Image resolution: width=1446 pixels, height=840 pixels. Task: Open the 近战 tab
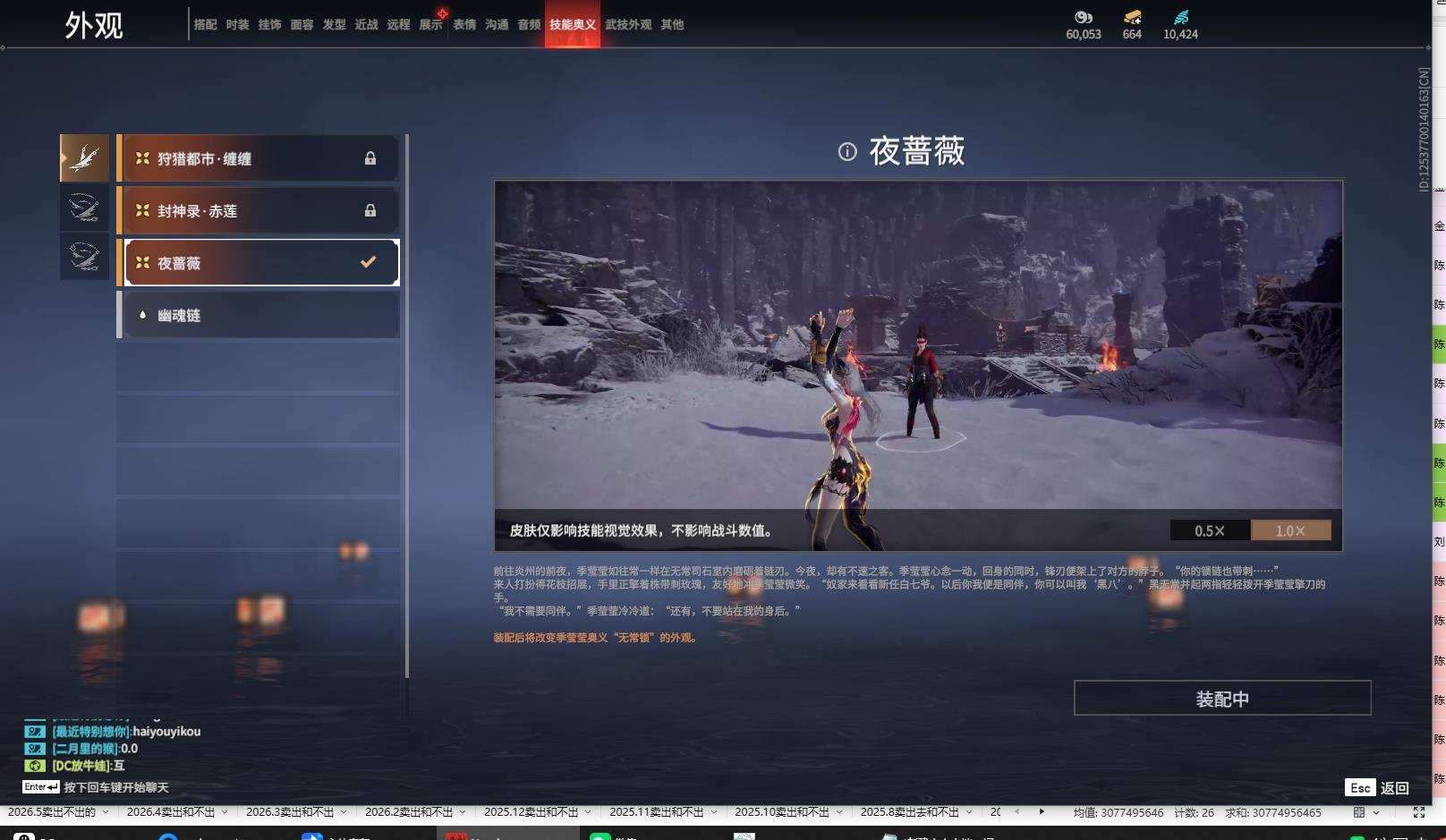point(367,24)
